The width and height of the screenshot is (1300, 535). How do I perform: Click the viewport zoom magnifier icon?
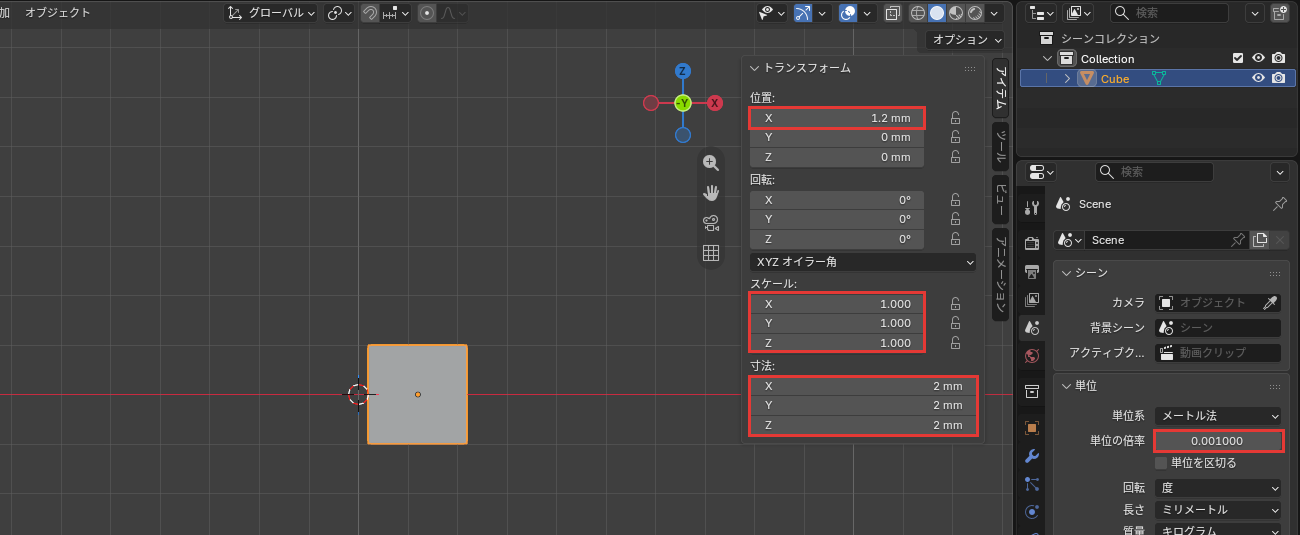point(711,163)
